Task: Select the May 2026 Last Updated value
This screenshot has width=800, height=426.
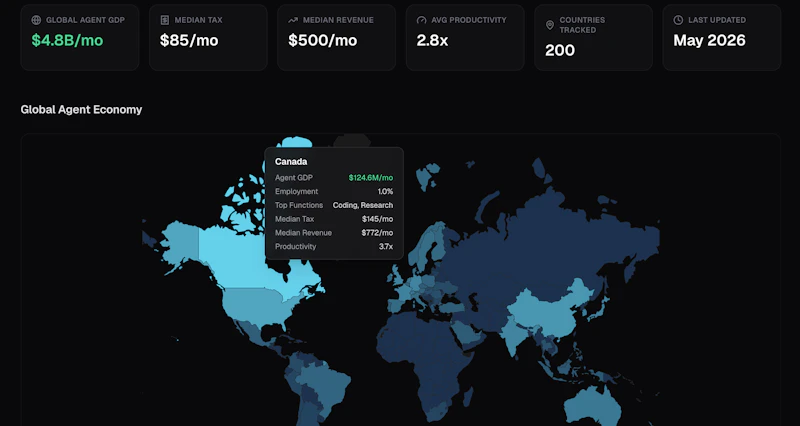Action: (709, 40)
